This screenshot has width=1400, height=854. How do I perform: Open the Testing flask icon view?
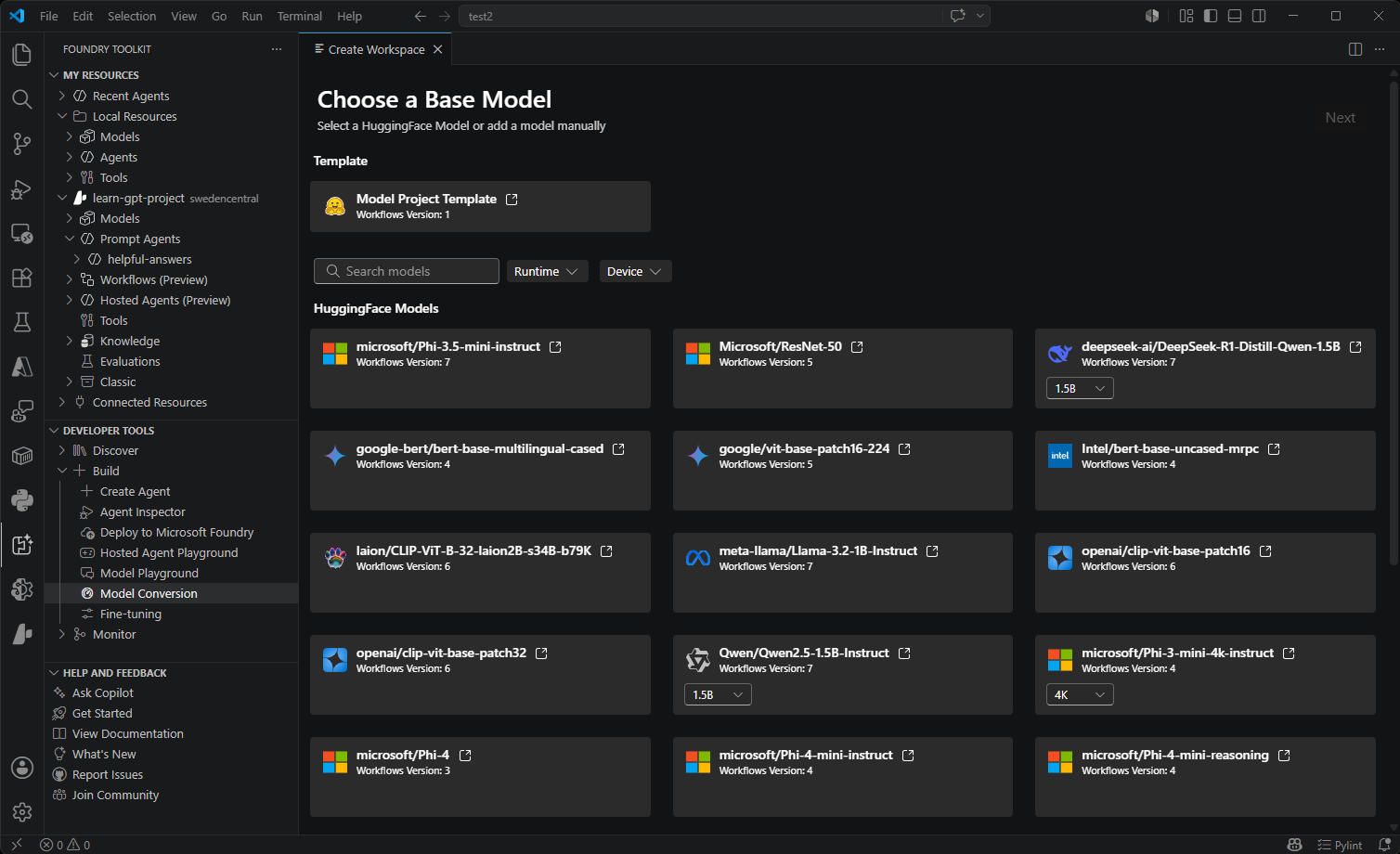pyautogui.click(x=22, y=322)
